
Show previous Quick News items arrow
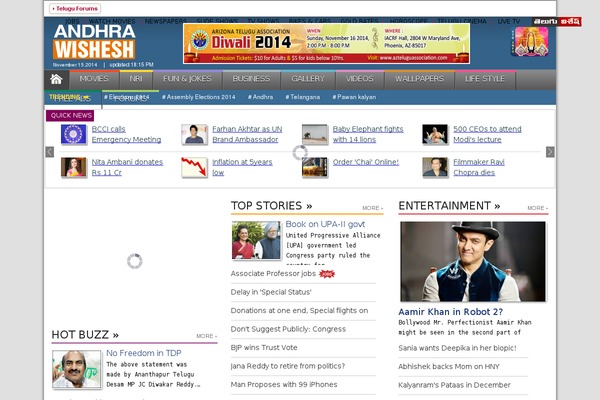tap(50, 152)
